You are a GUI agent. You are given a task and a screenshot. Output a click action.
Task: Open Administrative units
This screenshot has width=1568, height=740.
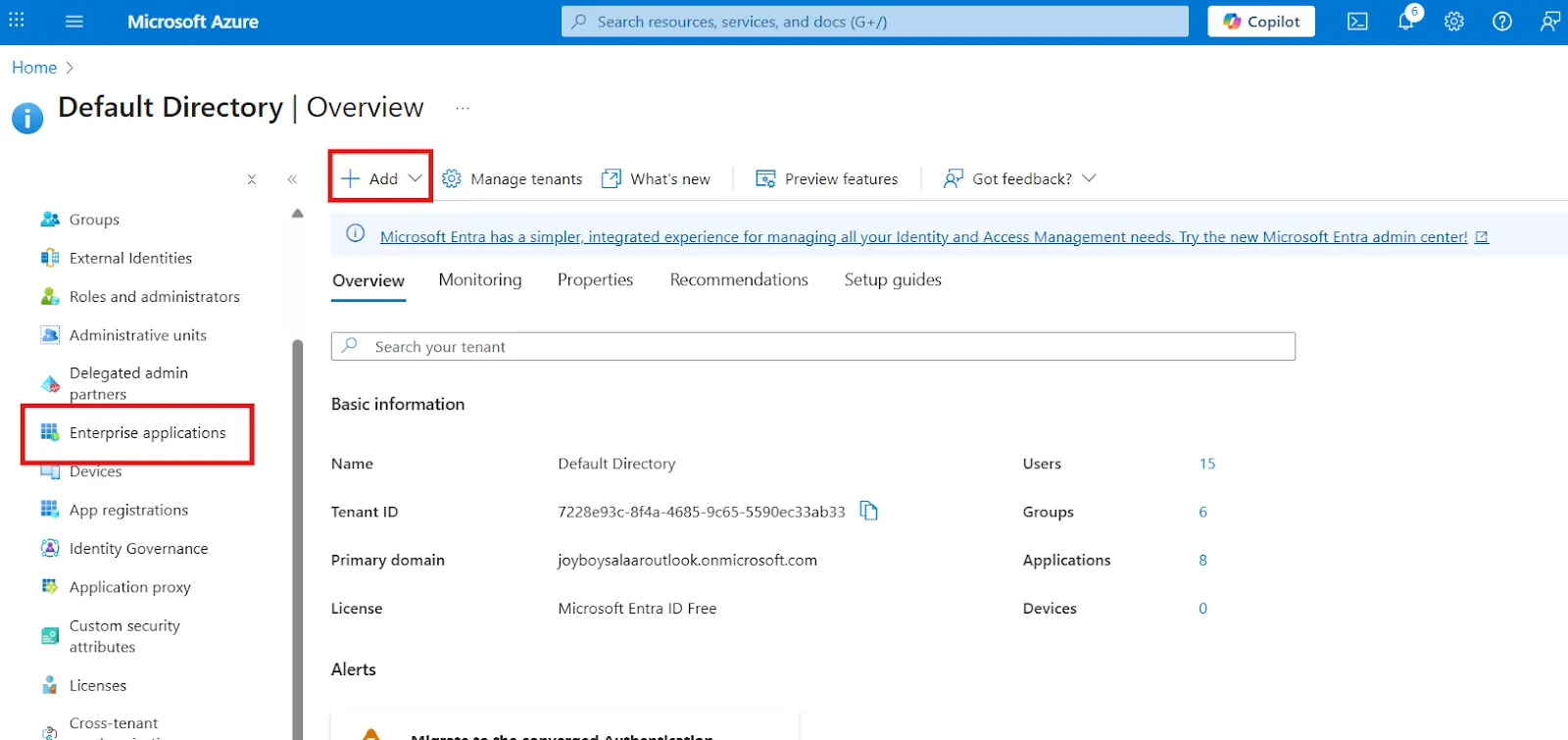coord(137,335)
